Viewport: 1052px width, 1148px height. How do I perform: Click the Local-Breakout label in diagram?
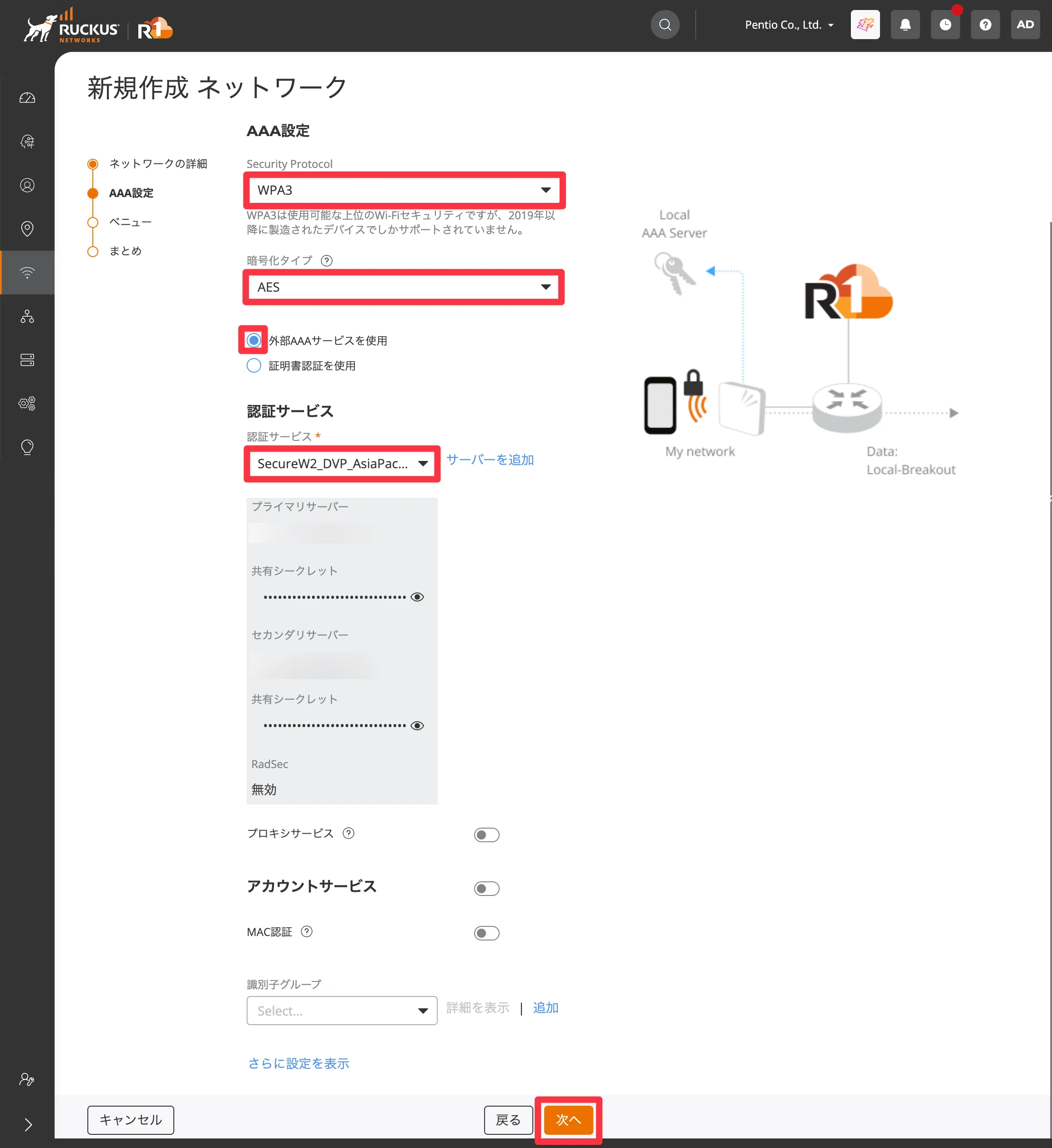[x=911, y=470]
